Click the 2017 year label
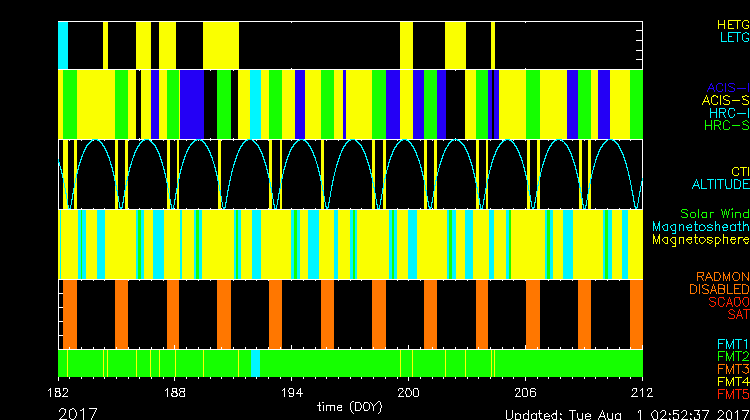This screenshot has width=750, height=420. 78,412
